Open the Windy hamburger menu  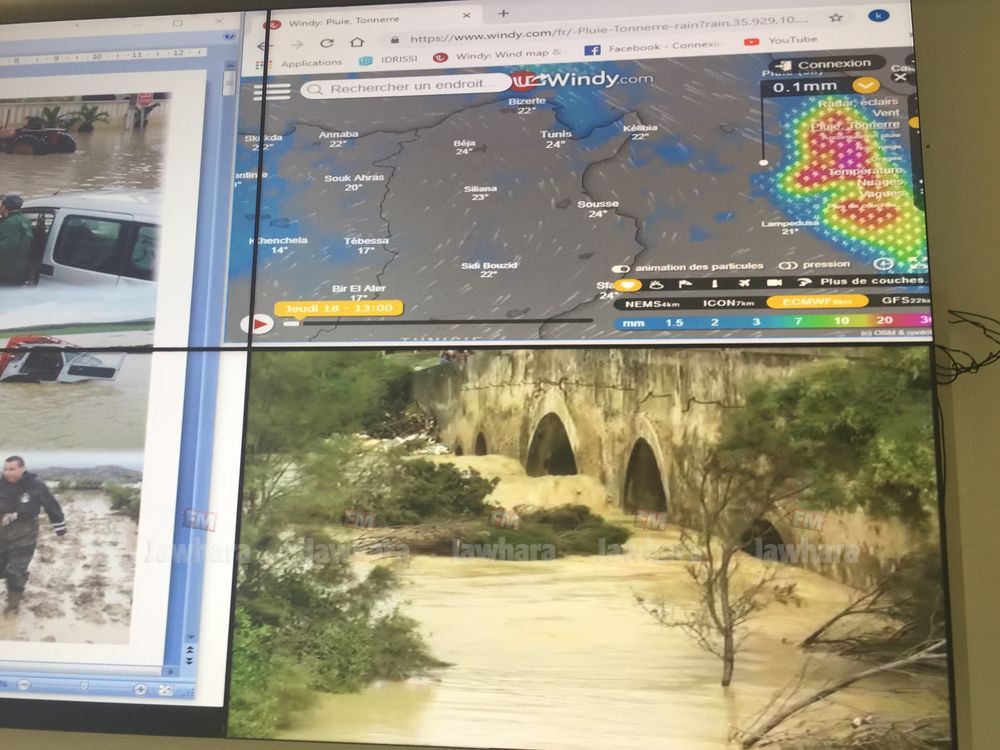(271, 91)
